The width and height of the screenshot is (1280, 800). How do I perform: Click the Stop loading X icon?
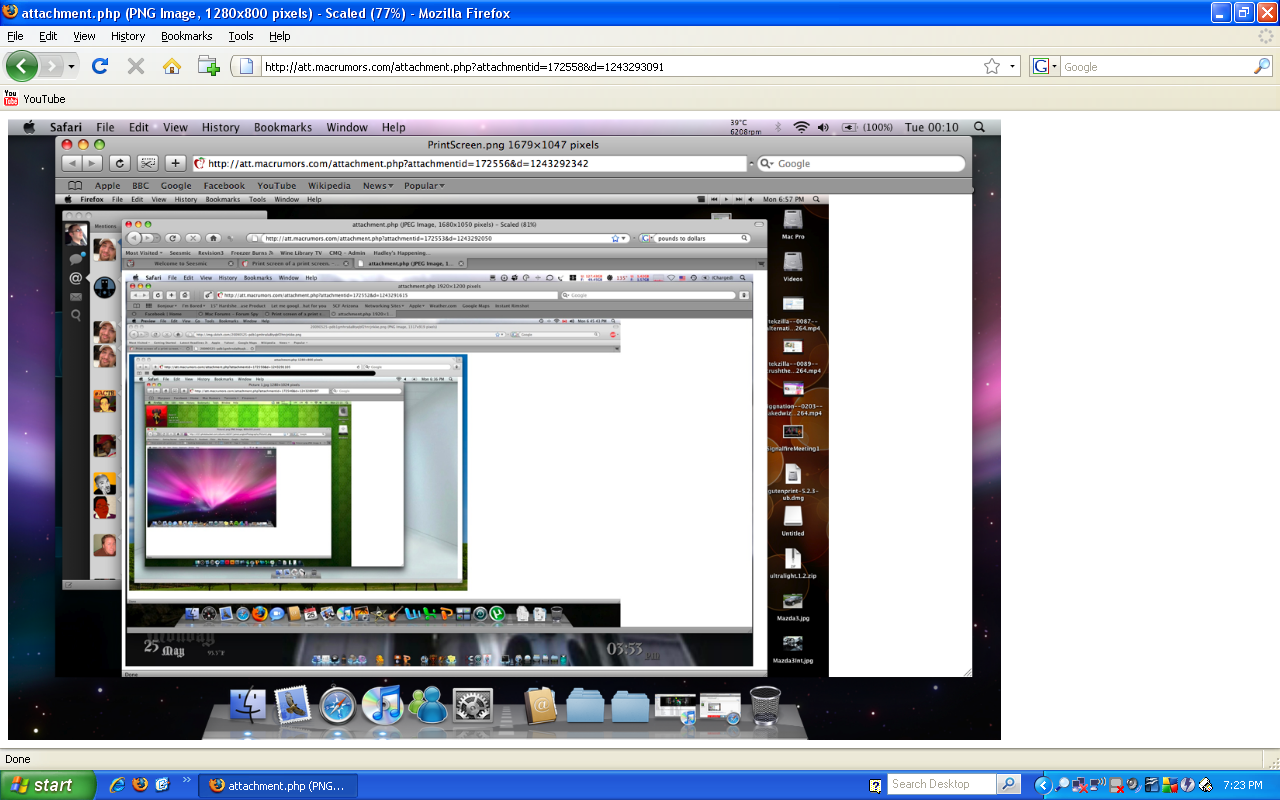point(136,66)
